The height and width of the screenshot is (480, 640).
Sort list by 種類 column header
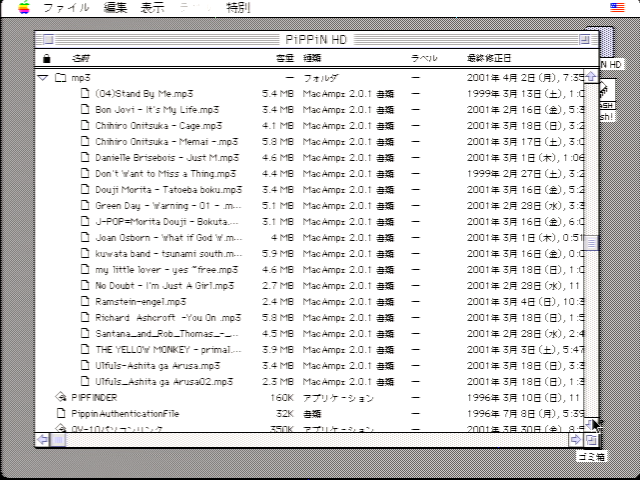[x=312, y=58]
